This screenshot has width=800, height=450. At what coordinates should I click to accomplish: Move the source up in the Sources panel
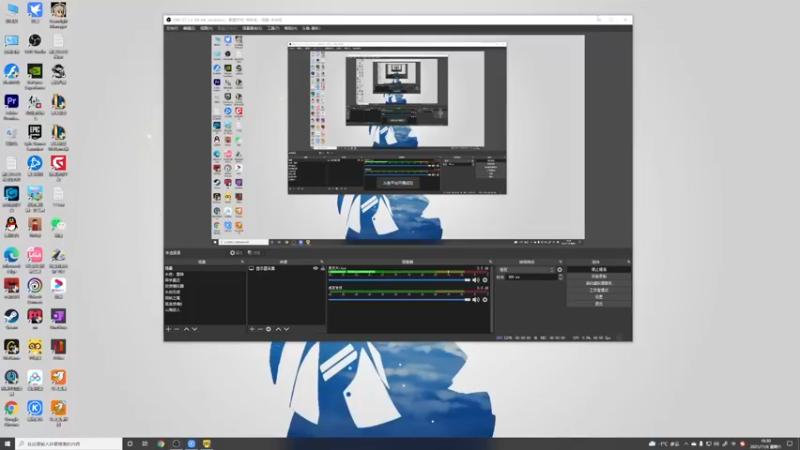[278, 329]
